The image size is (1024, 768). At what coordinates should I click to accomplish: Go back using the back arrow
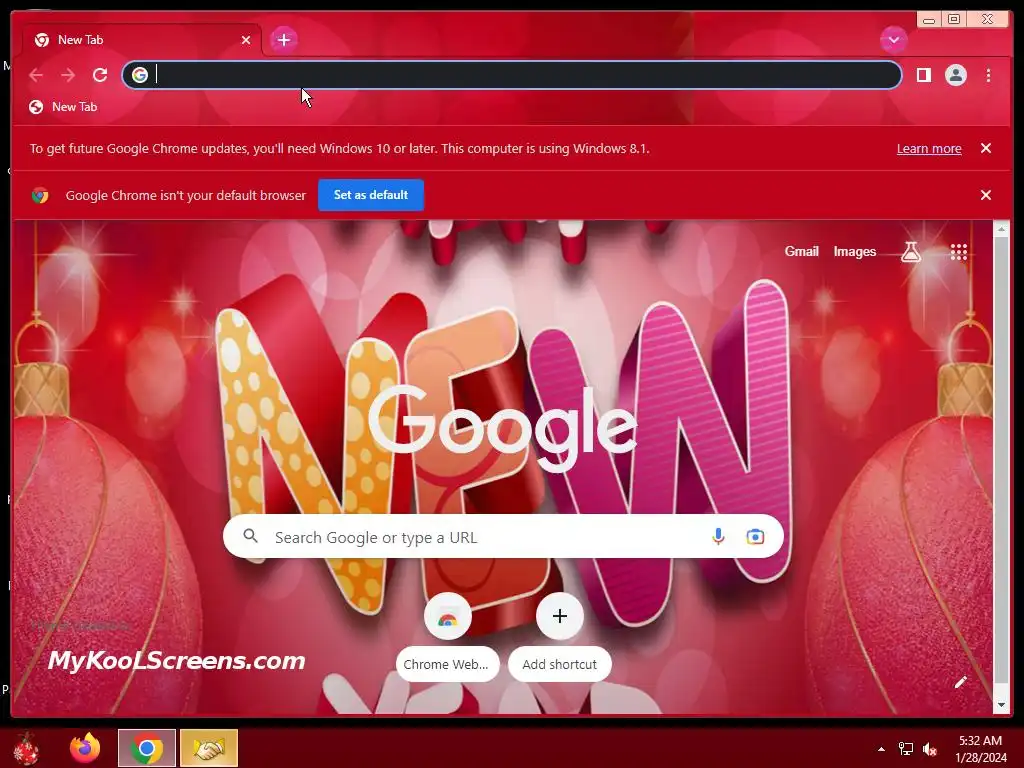[x=36, y=75]
